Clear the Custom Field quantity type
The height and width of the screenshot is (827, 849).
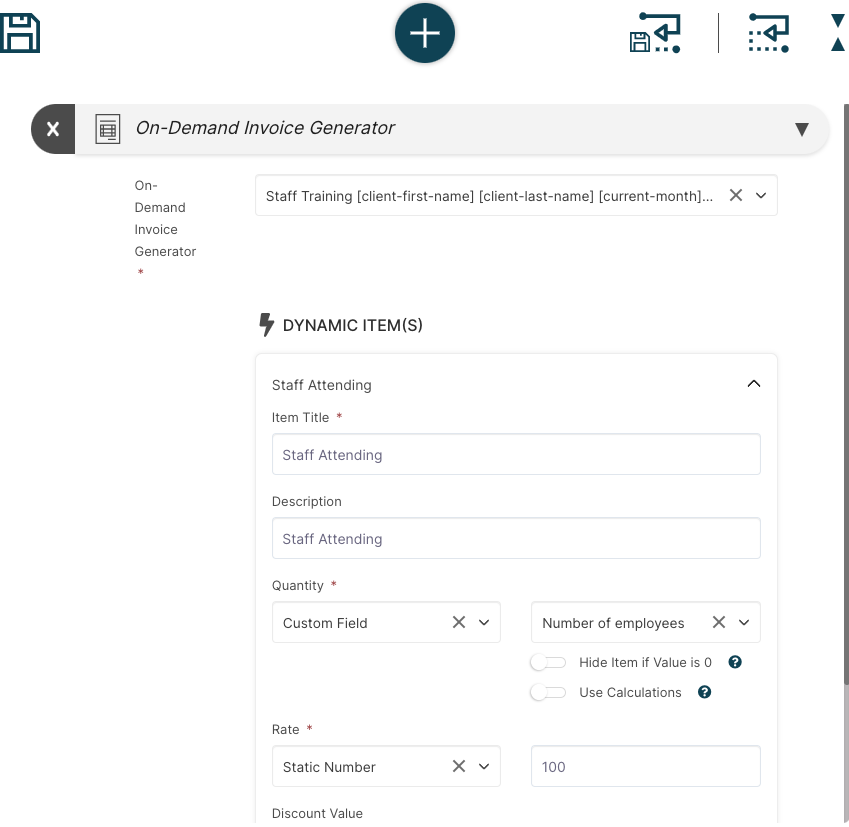coord(459,622)
